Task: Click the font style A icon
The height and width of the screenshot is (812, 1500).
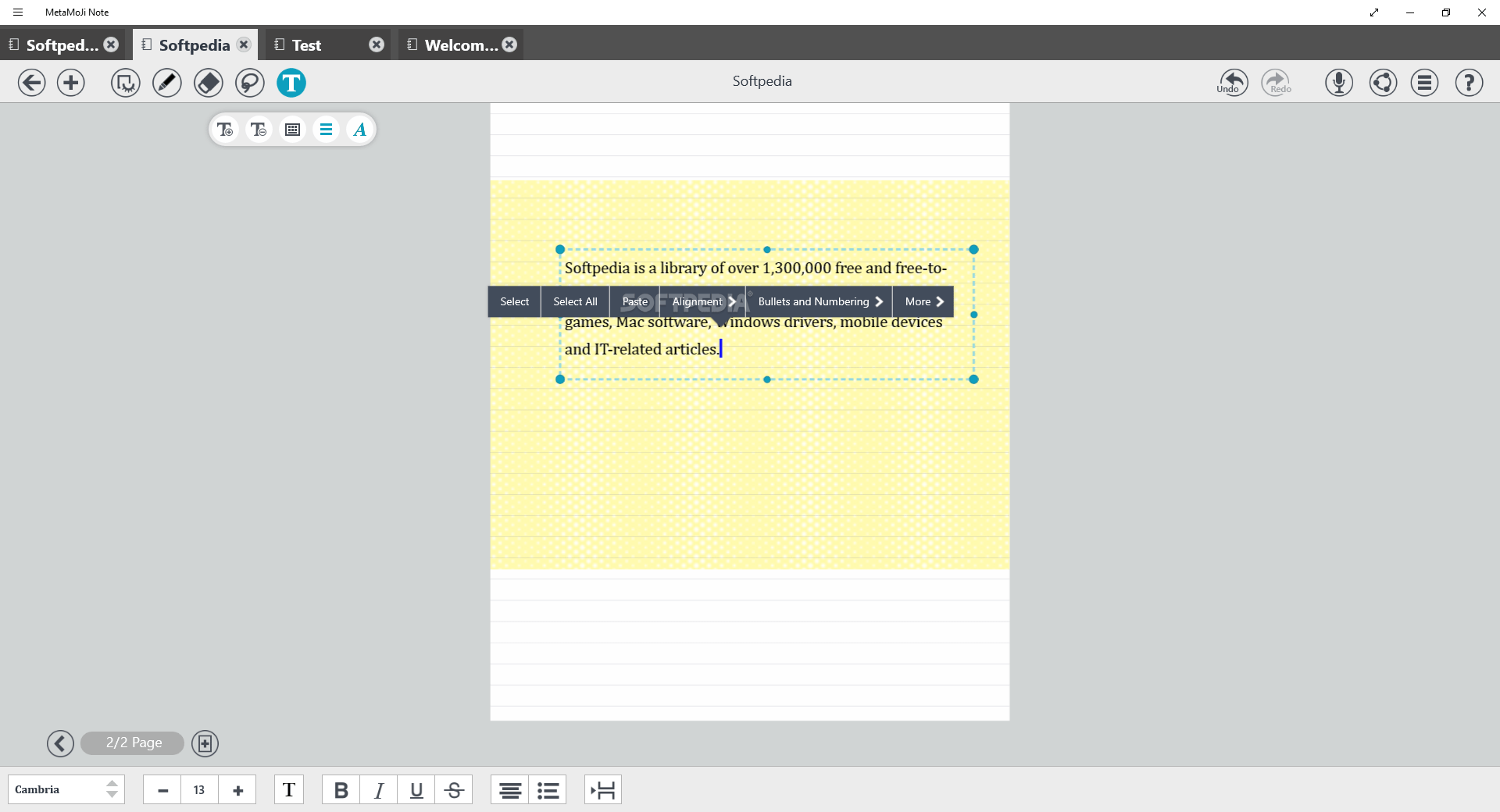Action: (359, 130)
